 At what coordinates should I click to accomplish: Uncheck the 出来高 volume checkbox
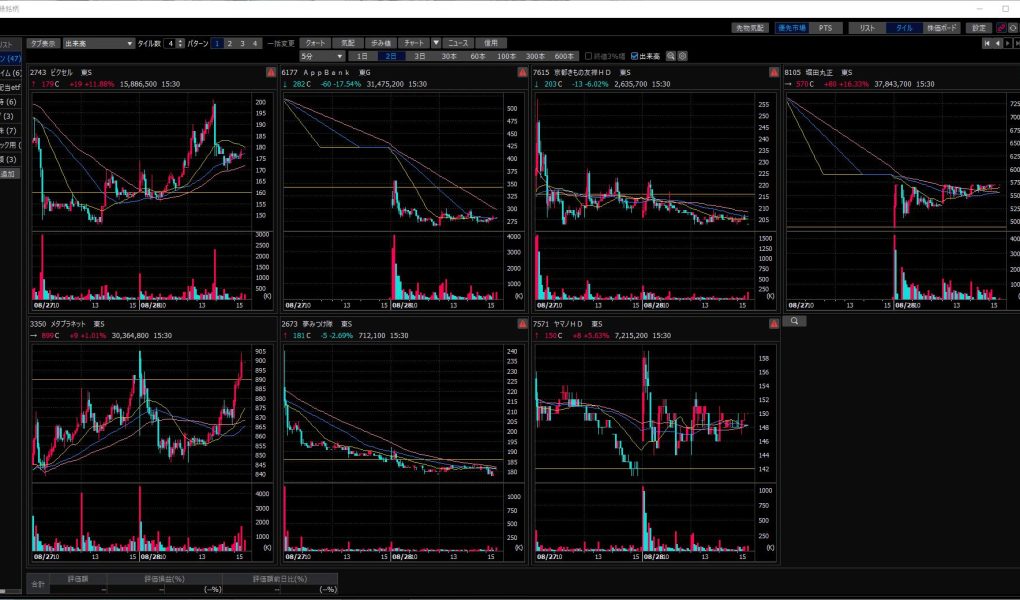[x=635, y=56]
